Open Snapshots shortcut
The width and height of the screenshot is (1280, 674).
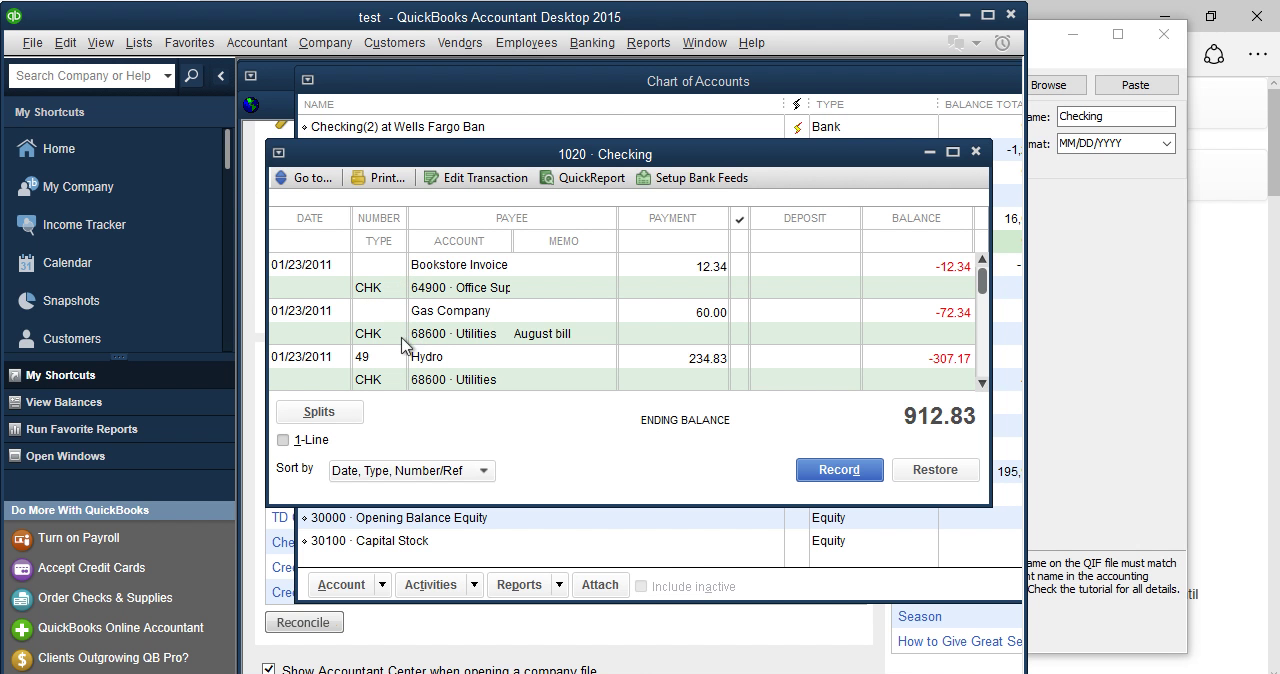70,301
